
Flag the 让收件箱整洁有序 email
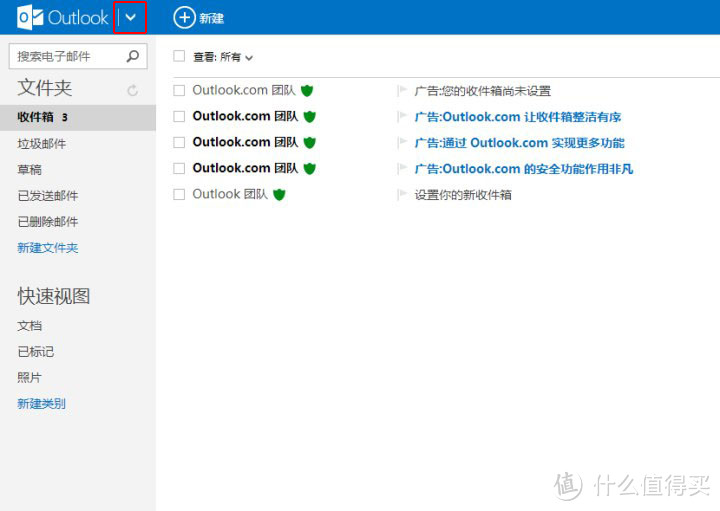pyautogui.click(x=403, y=116)
